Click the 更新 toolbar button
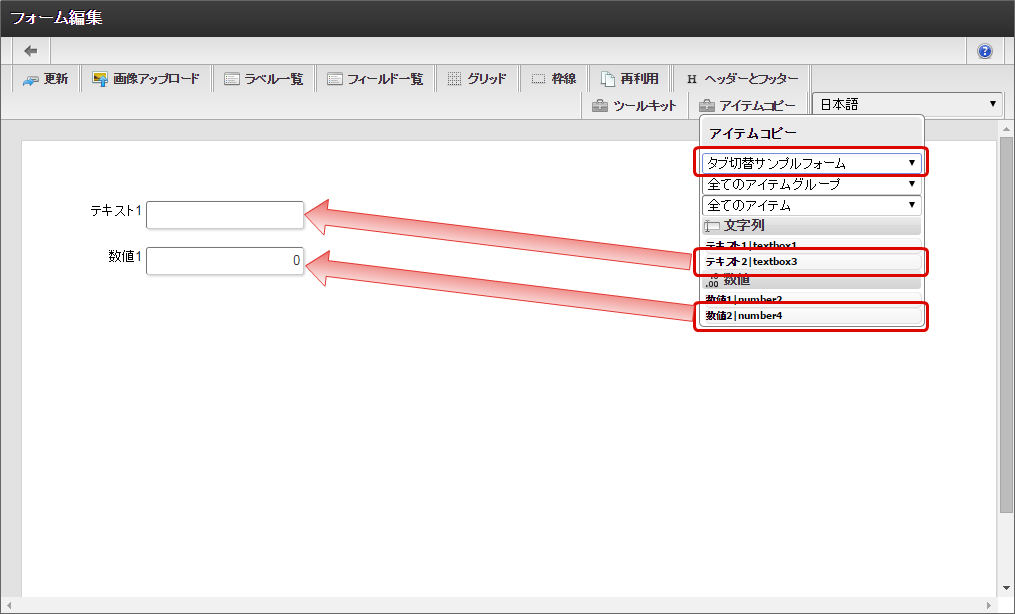The width and height of the screenshot is (1015, 614). click(x=45, y=79)
